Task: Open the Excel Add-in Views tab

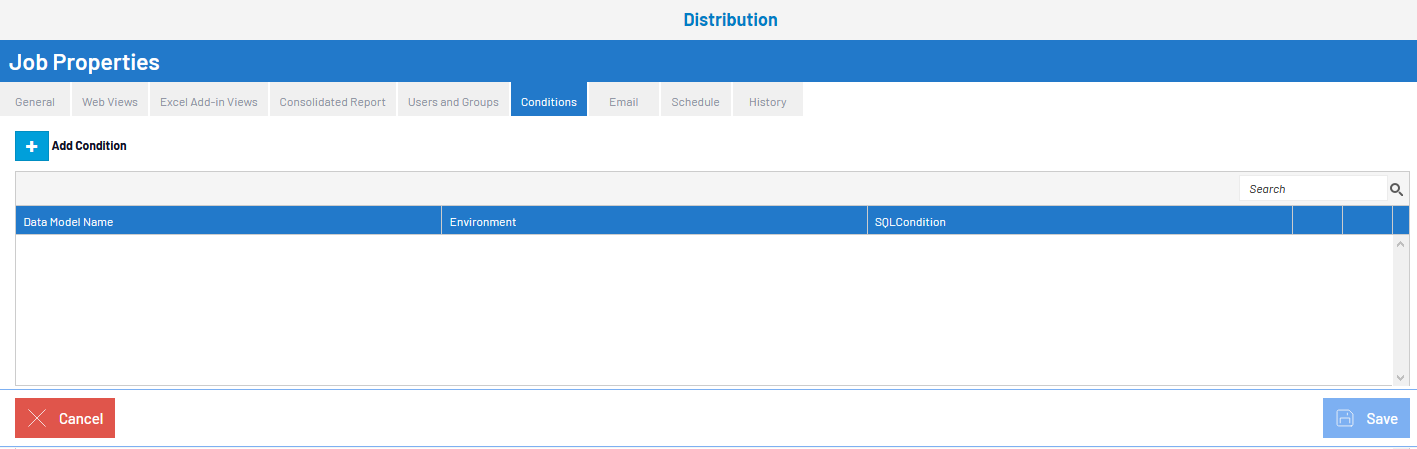Action: pyautogui.click(x=209, y=102)
